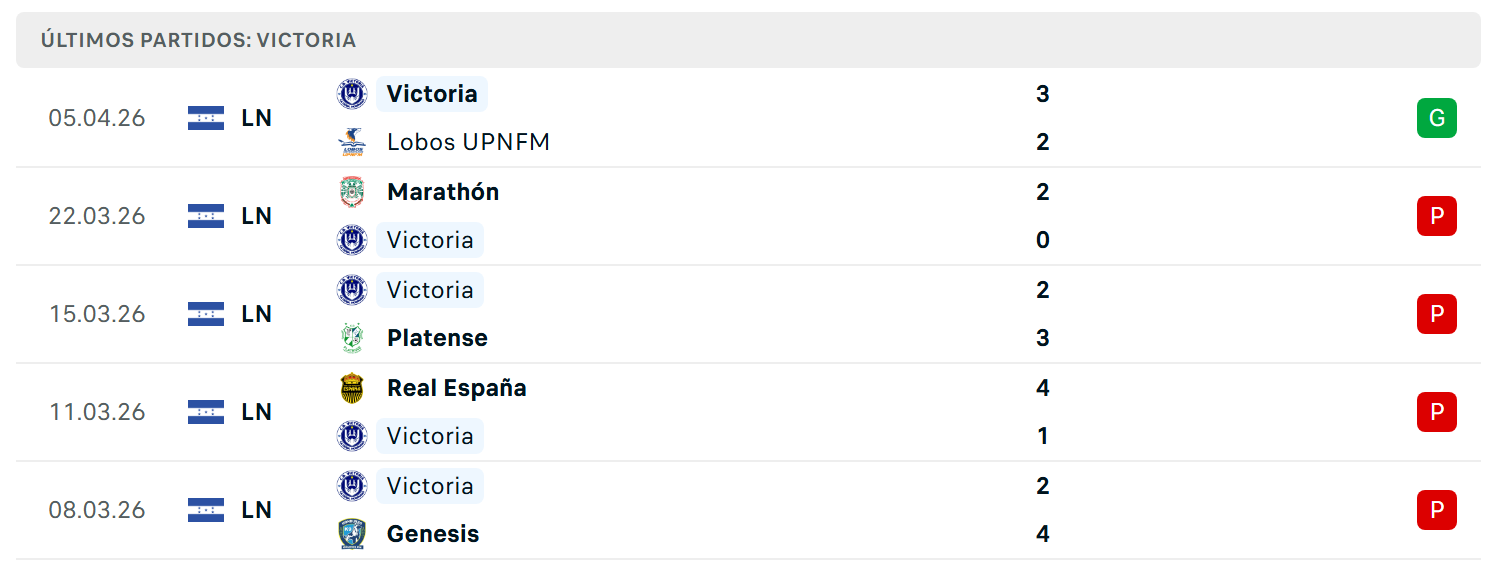Open Real España team link
Viewport: 1499px width, 569px height.
[457, 388]
